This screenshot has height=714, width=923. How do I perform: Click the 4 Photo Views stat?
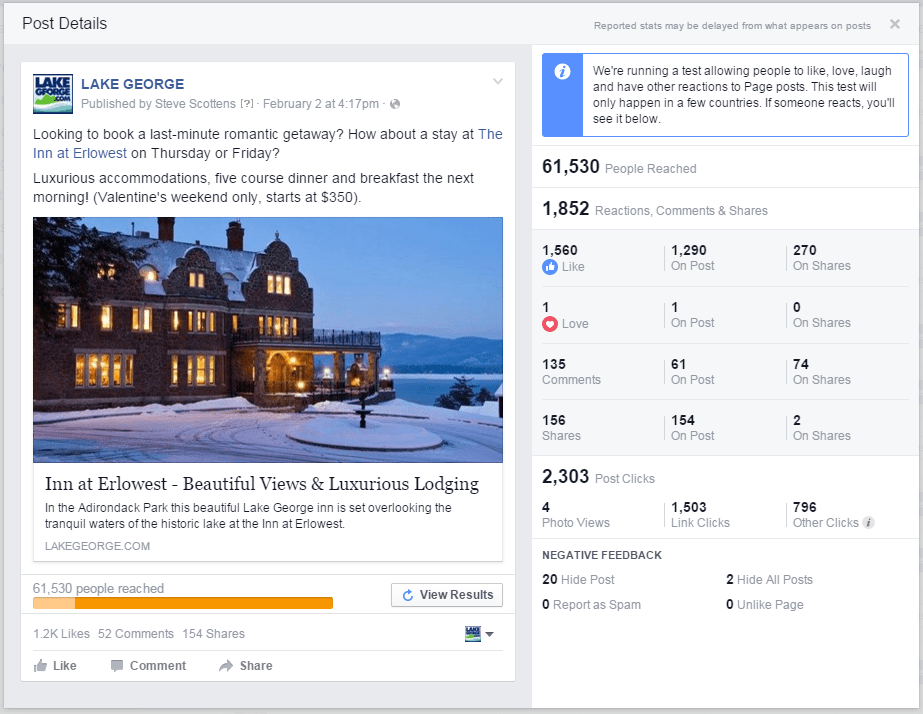(x=576, y=515)
